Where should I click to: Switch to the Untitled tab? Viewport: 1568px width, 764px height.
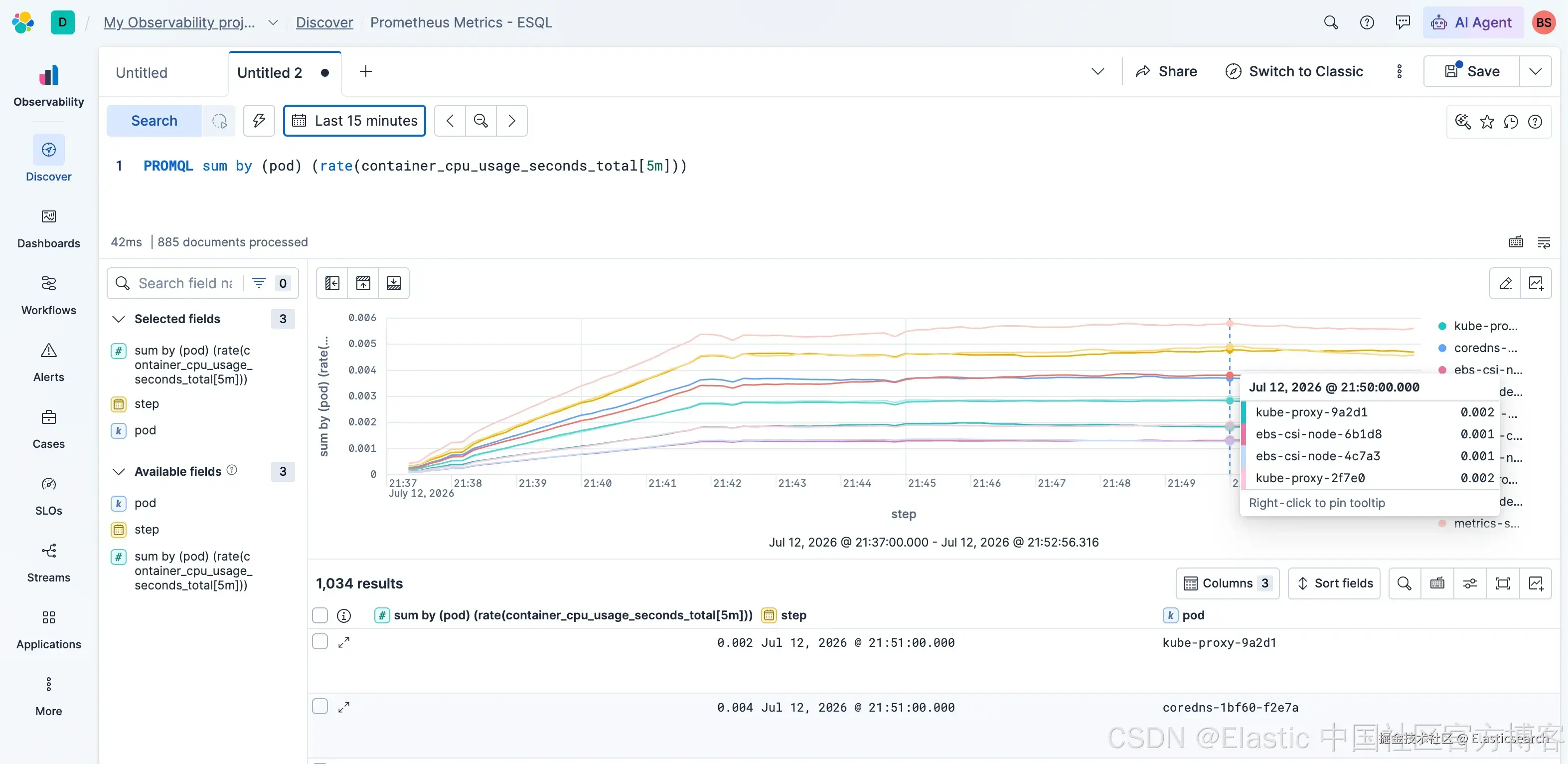[x=142, y=73]
